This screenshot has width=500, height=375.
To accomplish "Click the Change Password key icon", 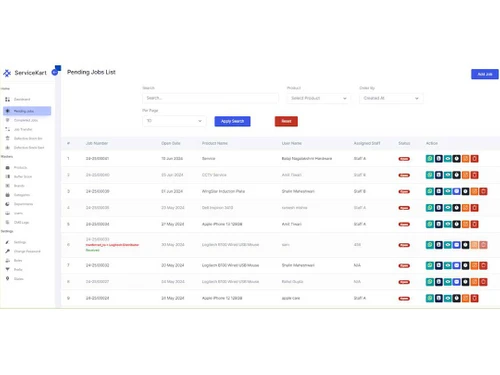I will click(x=7, y=251).
